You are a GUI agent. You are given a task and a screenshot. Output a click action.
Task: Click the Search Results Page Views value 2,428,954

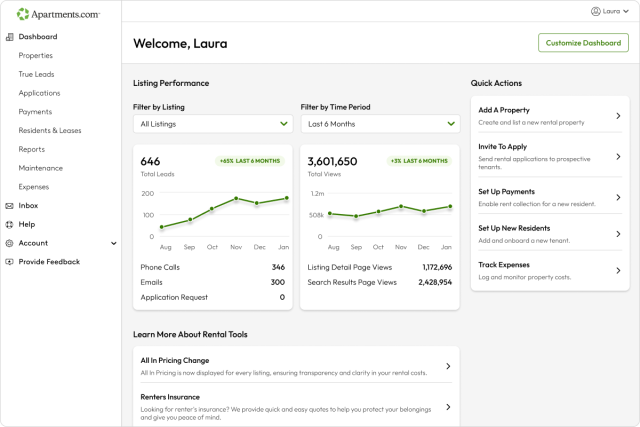[435, 282]
